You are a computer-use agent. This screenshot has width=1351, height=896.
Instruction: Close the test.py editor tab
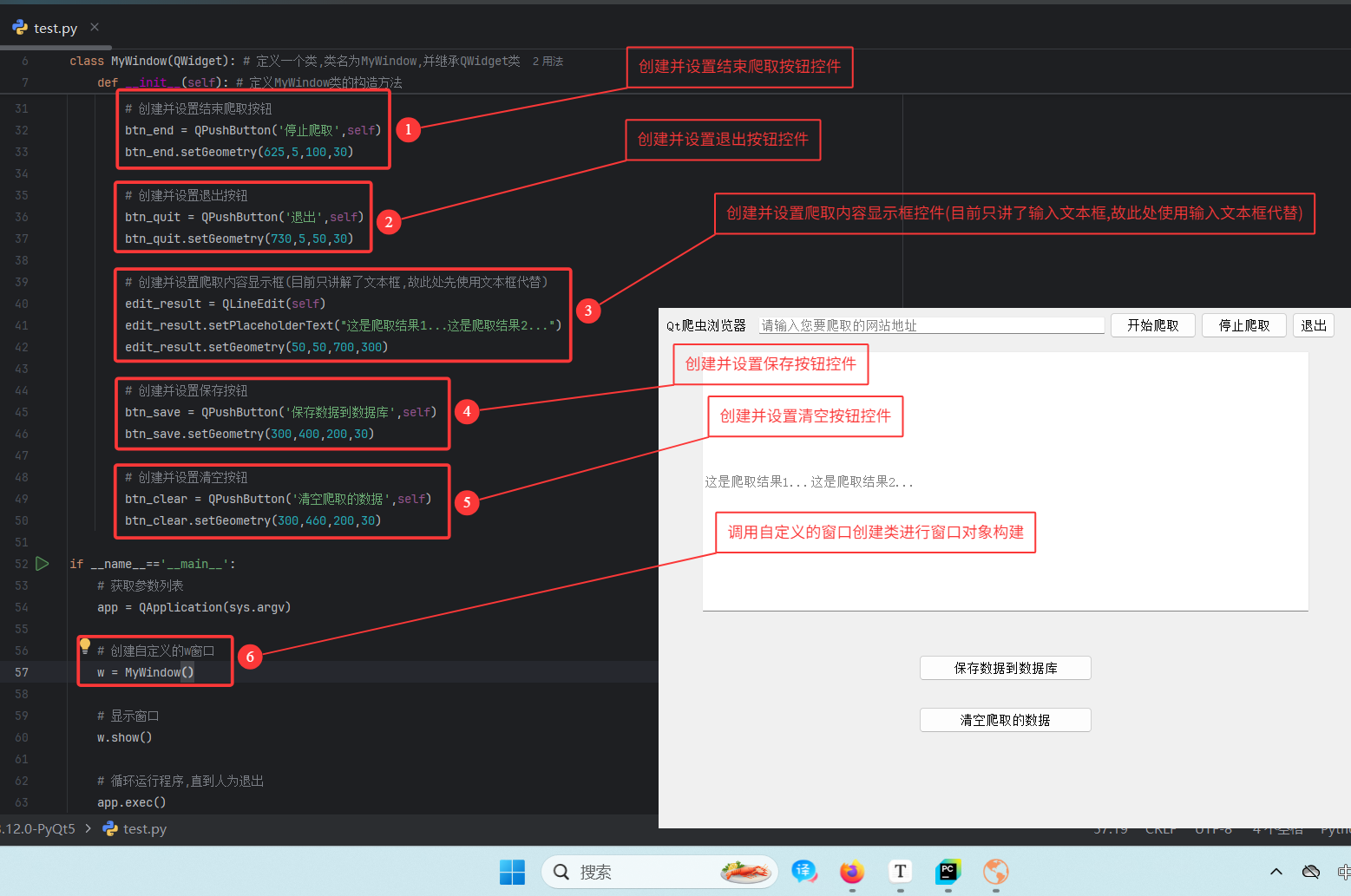pyautogui.click(x=95, y=27)
